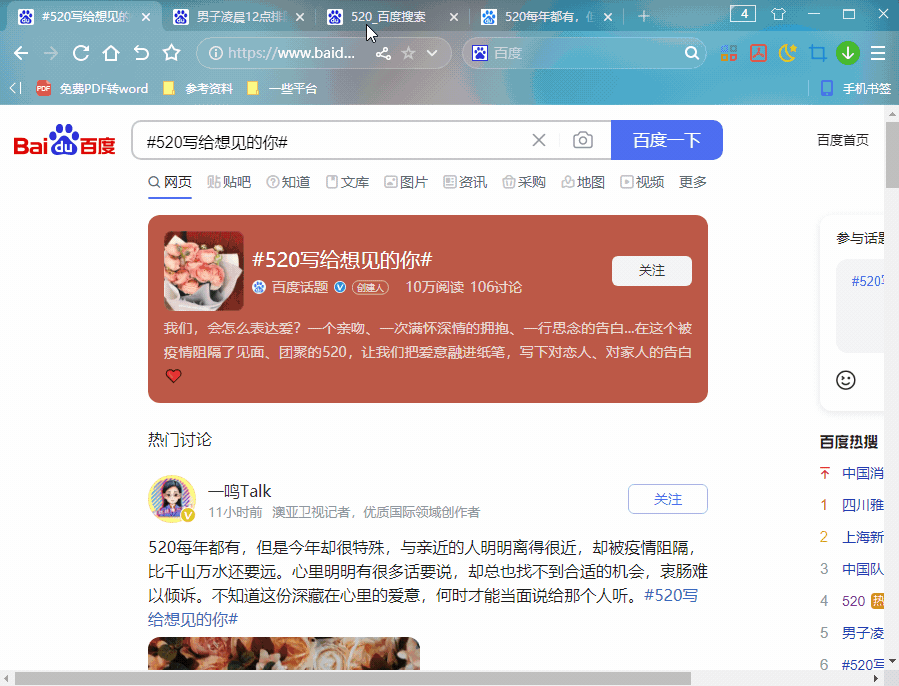Follow the #520写给想见的你# topic

coord(652,271)
